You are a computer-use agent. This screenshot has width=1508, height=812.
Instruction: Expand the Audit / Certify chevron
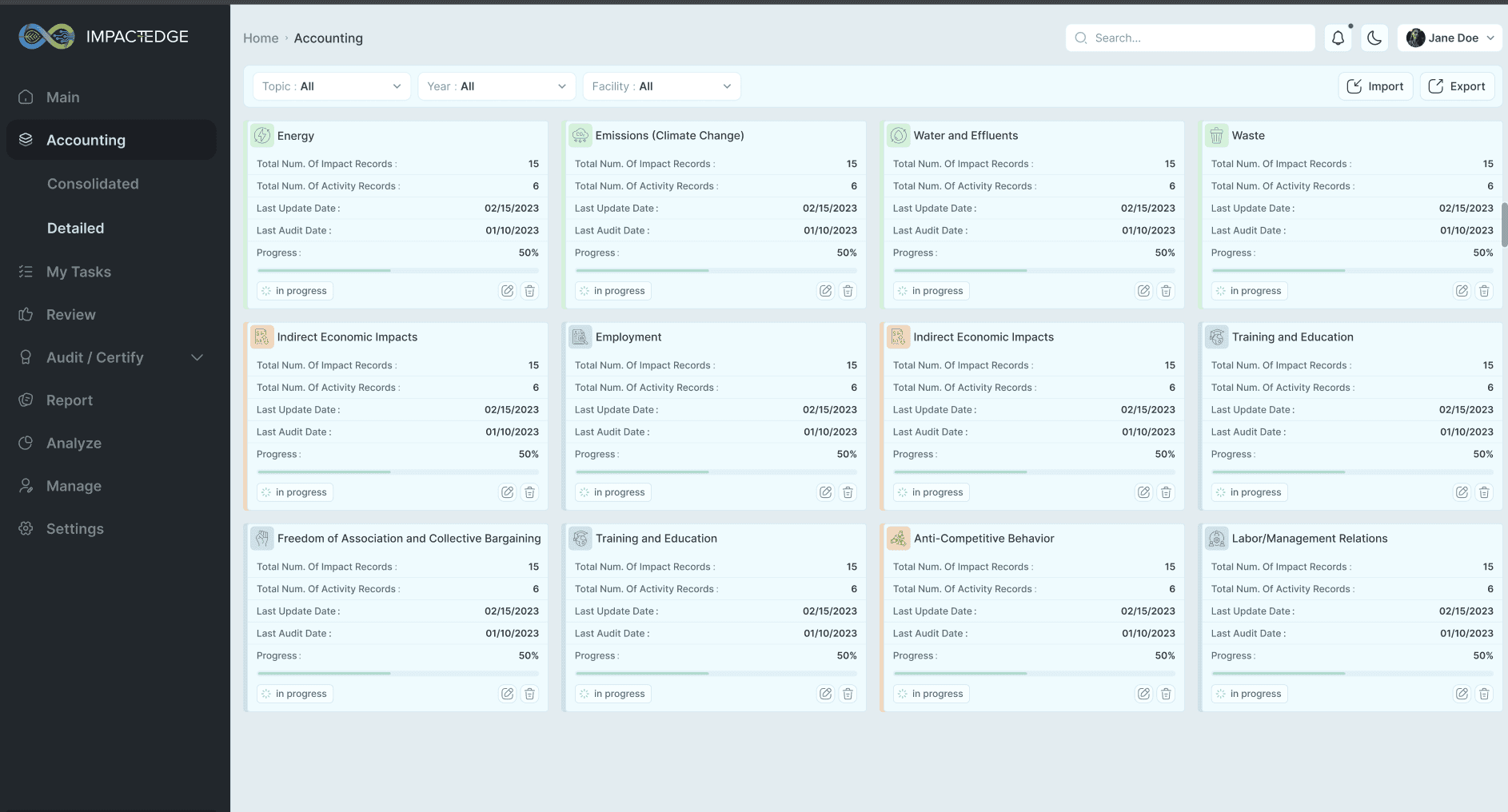[197, 357]
